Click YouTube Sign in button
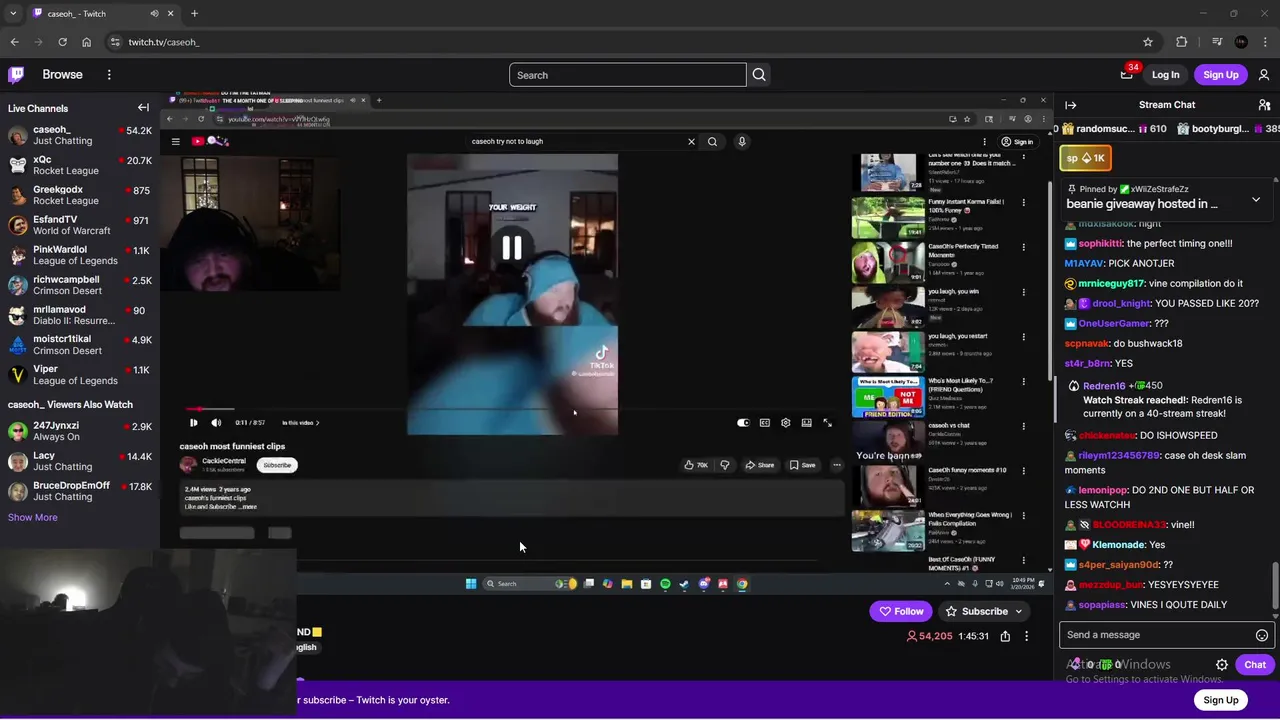The width and height of the screenshot is (1280, 720). 1017,142
